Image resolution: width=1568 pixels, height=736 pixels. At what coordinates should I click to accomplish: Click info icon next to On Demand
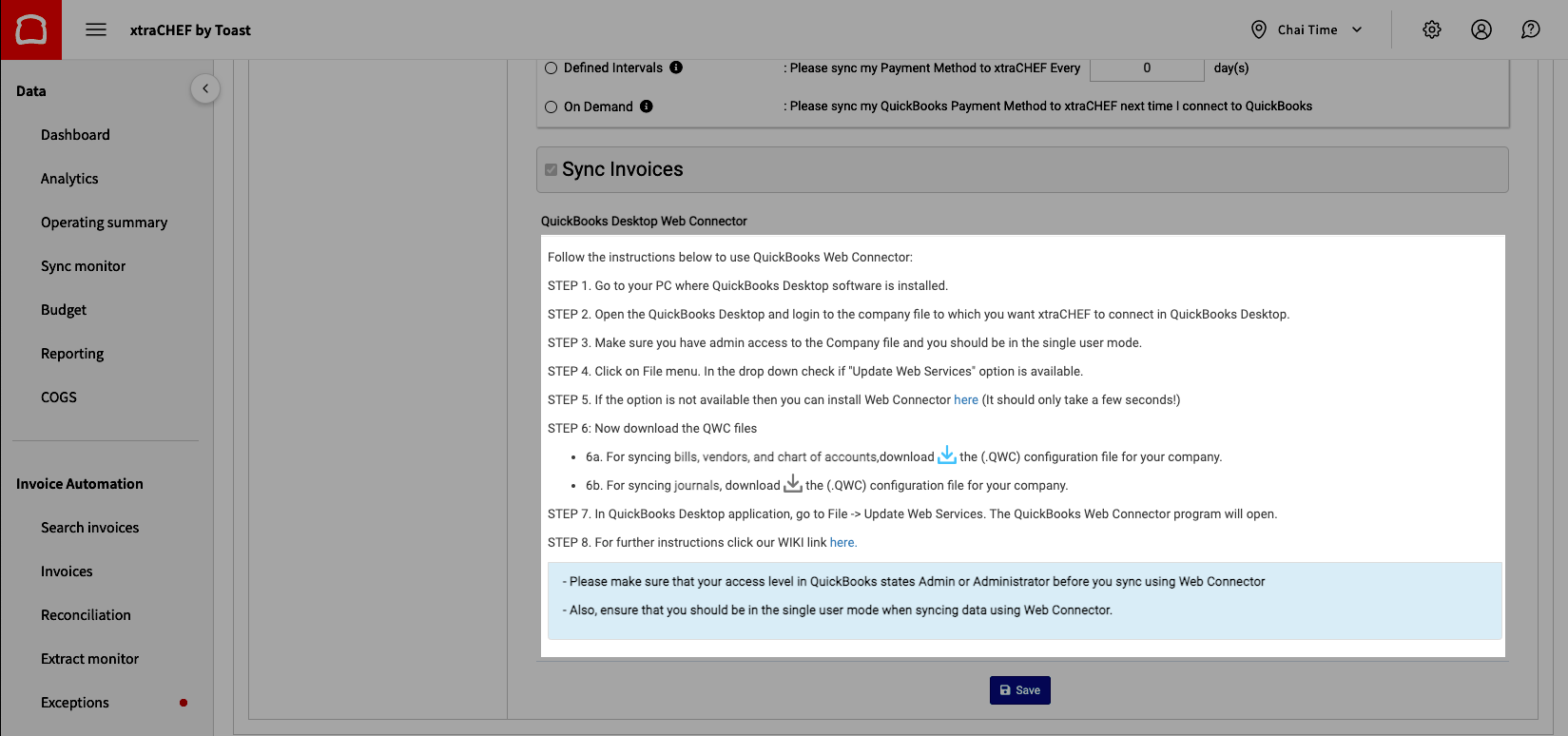[x=647, y=107]
